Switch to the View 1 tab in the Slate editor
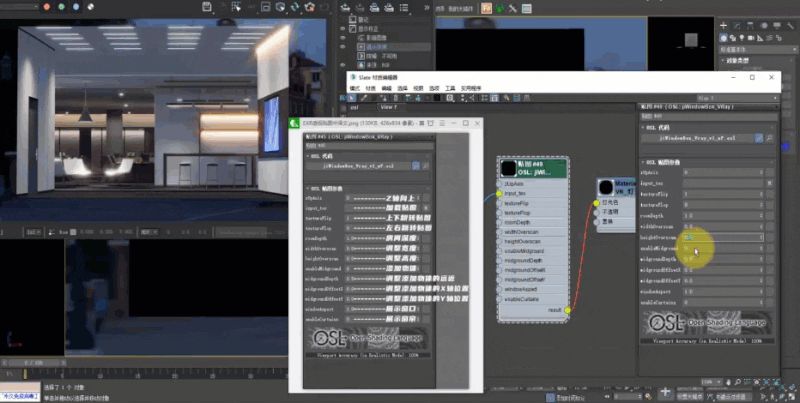 coord(388,107)
